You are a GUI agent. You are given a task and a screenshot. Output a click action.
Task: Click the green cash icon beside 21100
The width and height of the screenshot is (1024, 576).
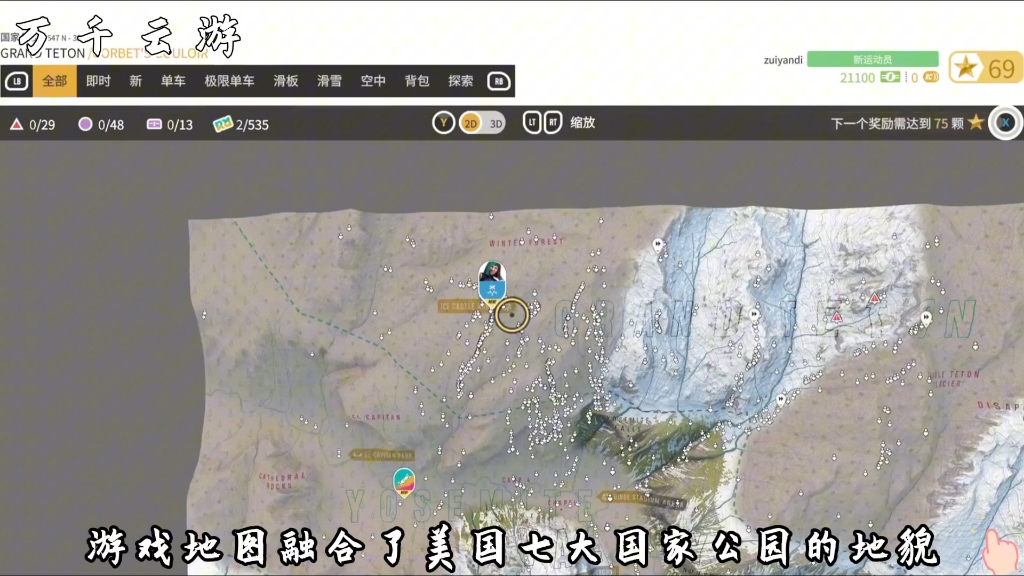[x=889, y=77]
